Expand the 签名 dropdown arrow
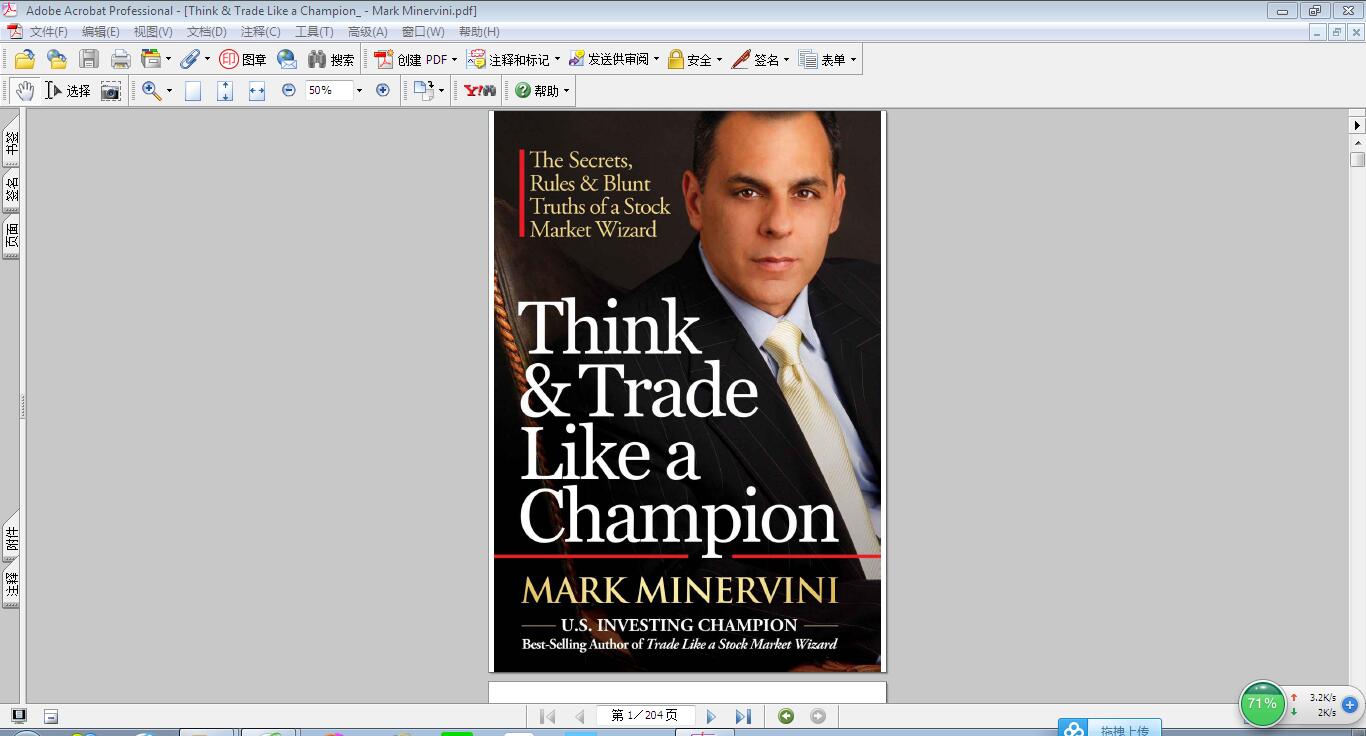 [x=786, y=60]
